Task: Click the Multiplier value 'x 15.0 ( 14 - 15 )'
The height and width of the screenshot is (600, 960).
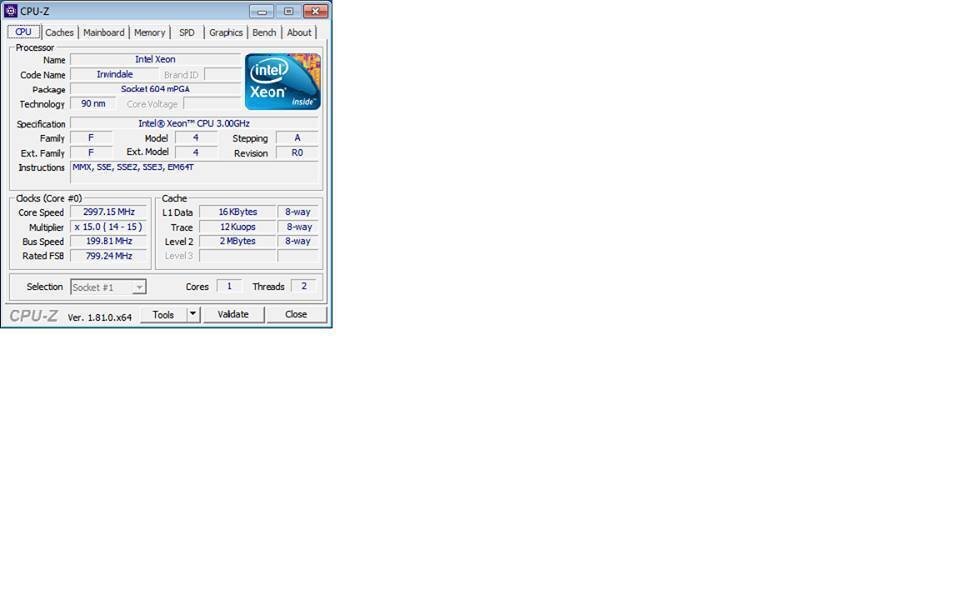Action: (x=109, y=227)
